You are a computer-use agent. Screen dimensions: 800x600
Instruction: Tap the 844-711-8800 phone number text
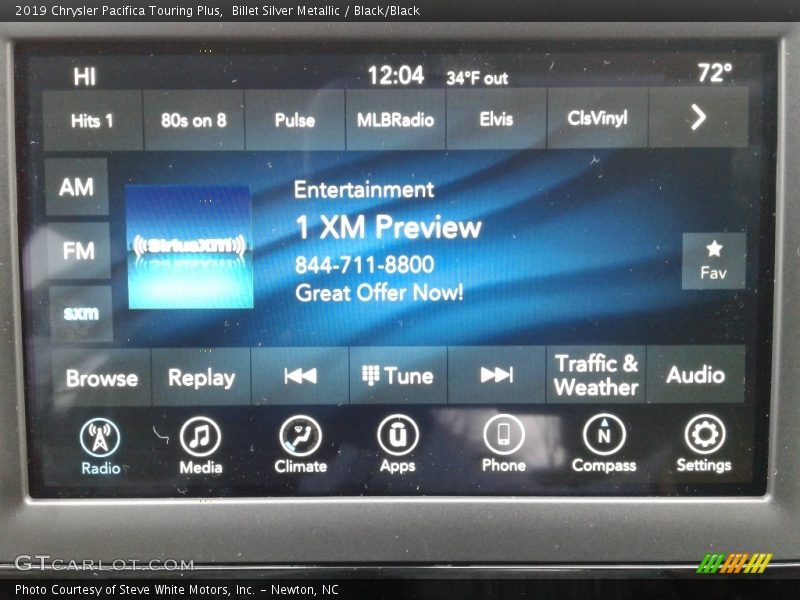click(x=364, y=264)
